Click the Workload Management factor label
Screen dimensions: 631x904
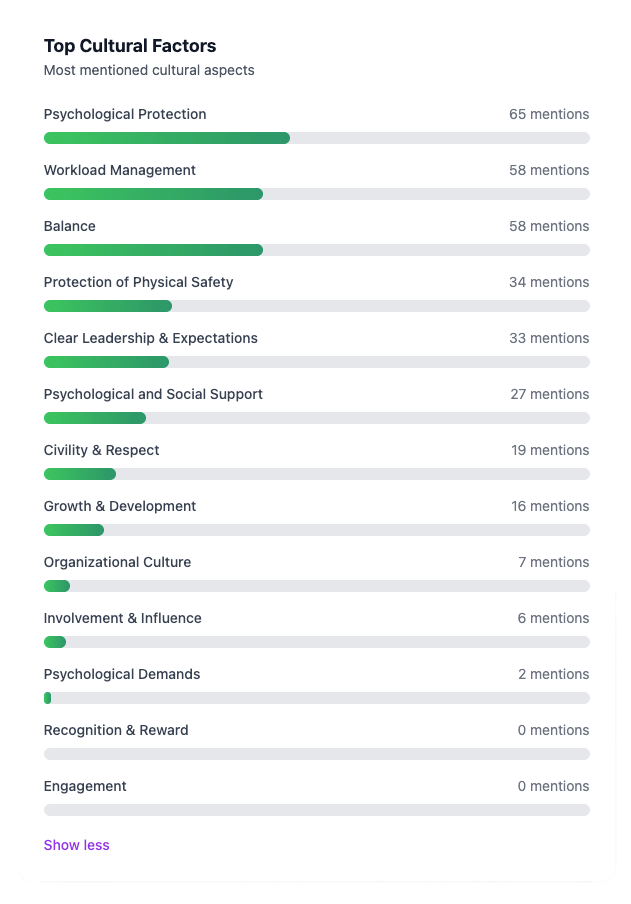tap(119, 170)
